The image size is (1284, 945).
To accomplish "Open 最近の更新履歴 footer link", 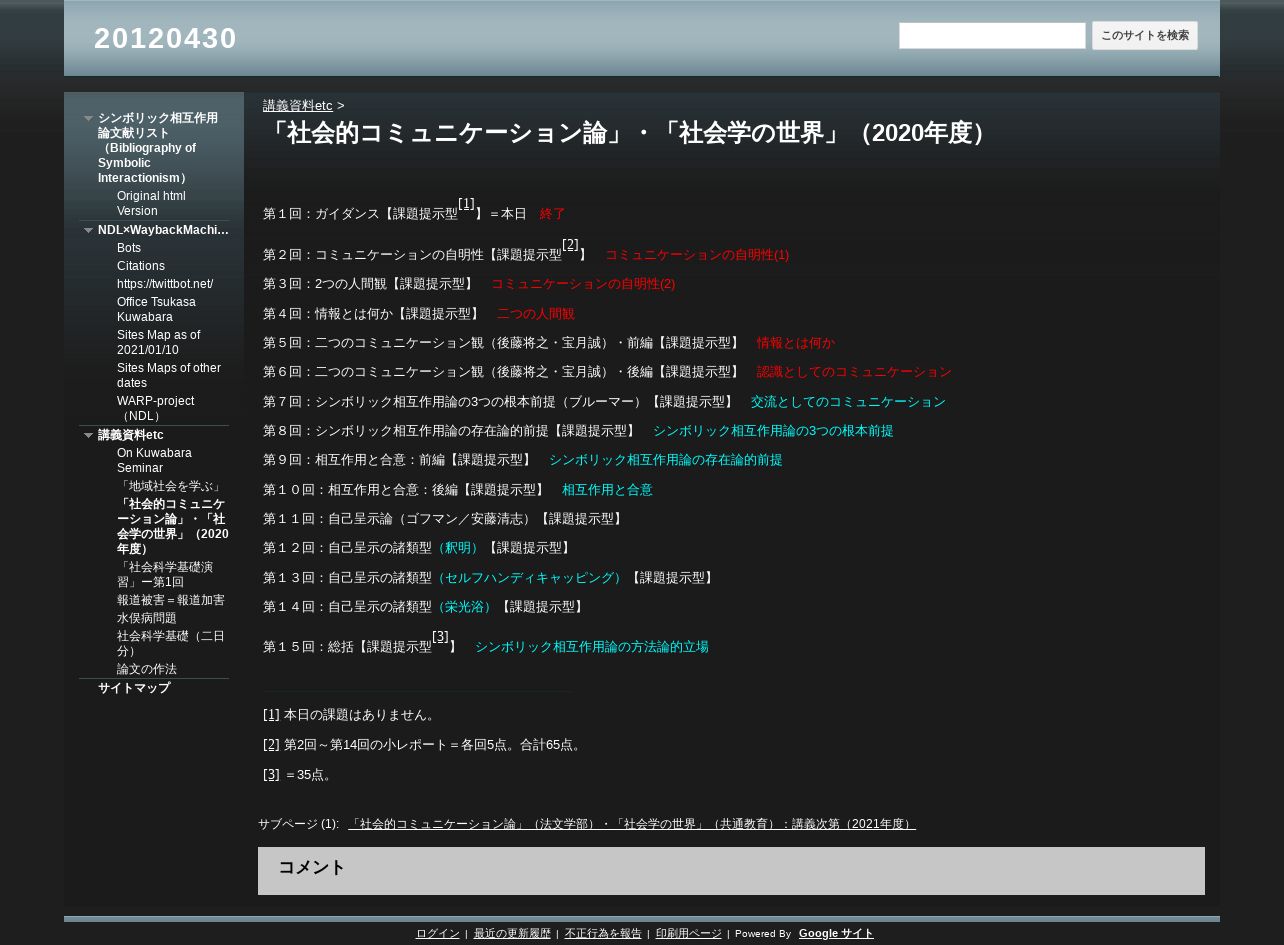I will (x=512, y=934).
